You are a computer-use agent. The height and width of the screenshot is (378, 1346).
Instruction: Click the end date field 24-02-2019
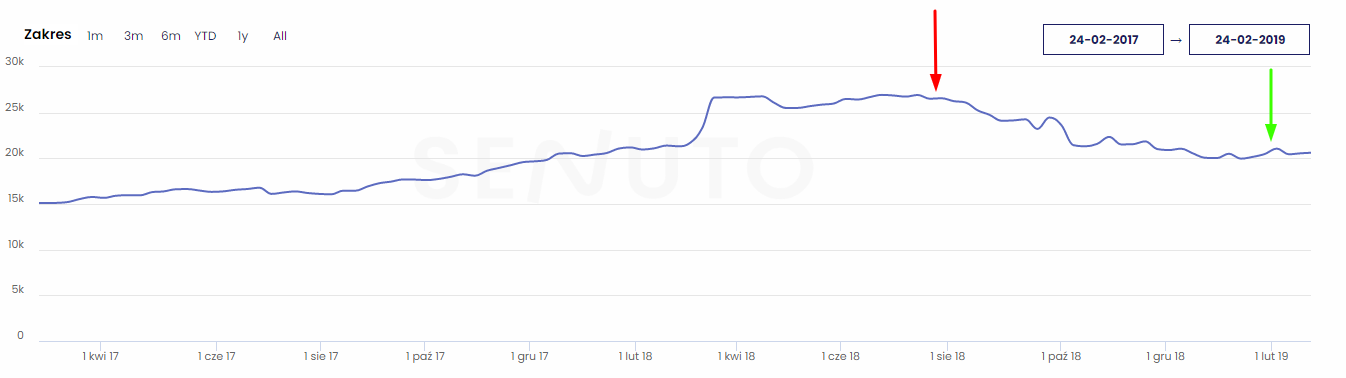click(x=1249, y=40)
